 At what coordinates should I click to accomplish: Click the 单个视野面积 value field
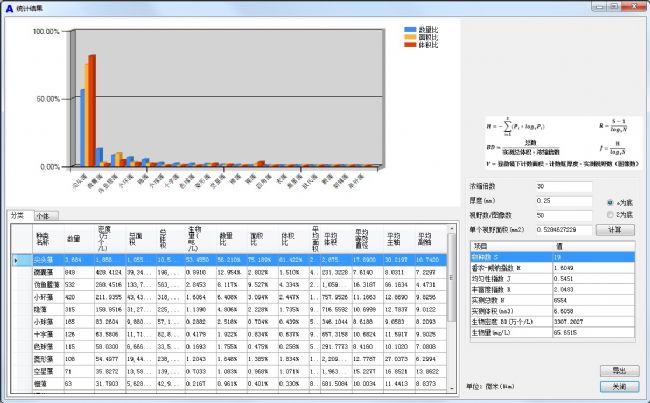[563, 229]
